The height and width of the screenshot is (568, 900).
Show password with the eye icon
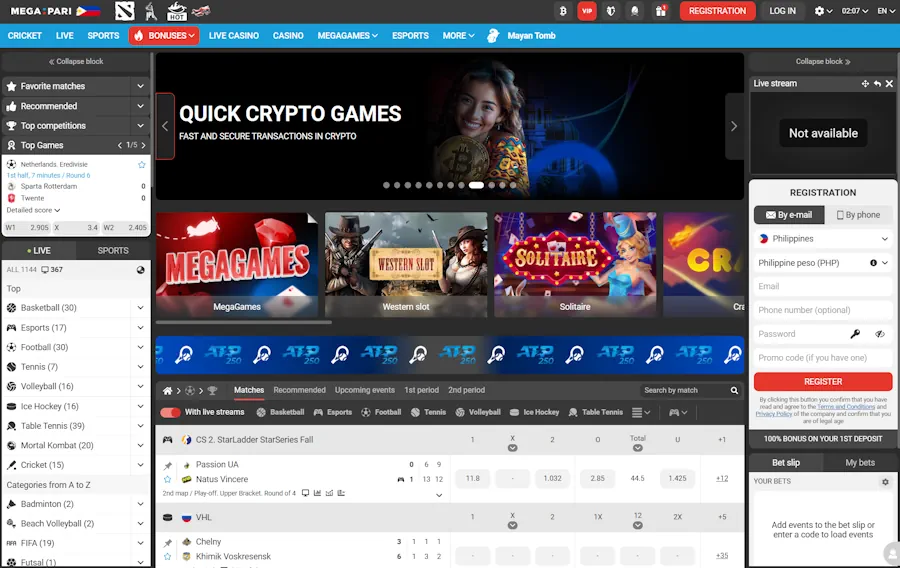point(880,334)
